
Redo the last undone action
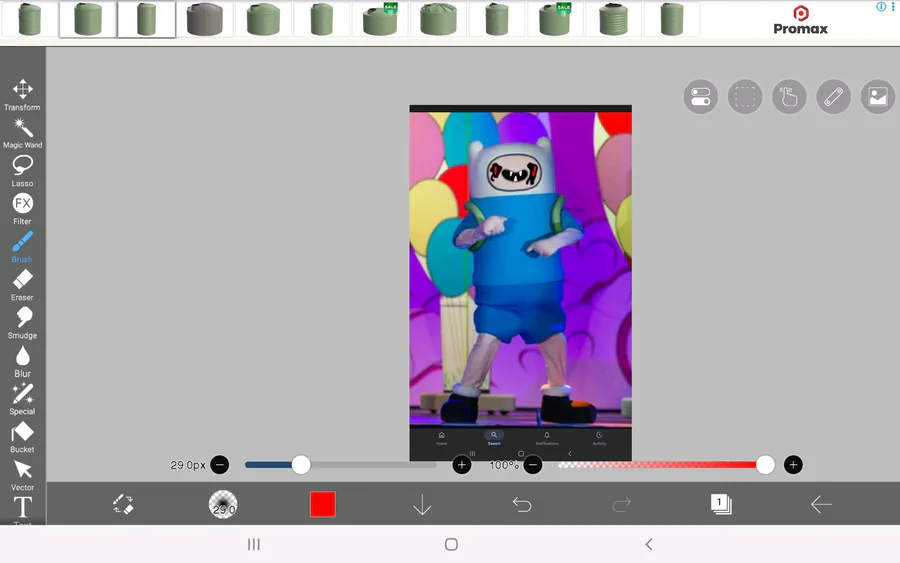point(622,504)
